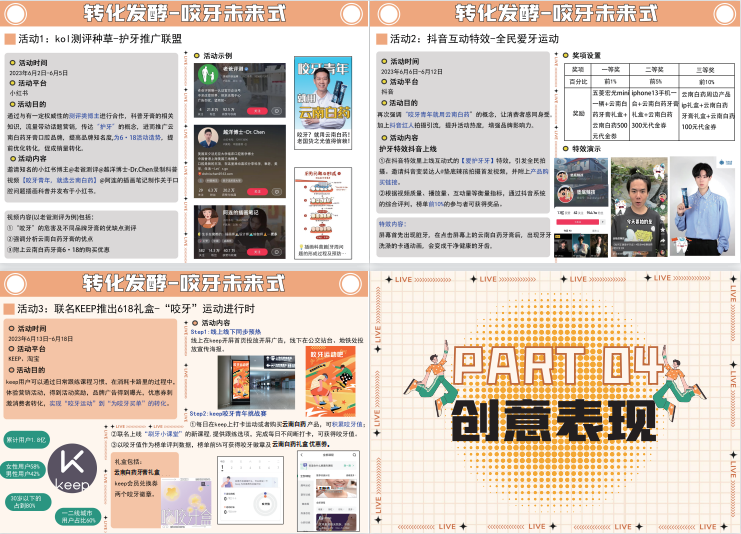The height and width of the screenshot is (534, 741).
Task: Click the search icon in Keep course screenshot
Action: pyautogui.click(x=354, y=455)
